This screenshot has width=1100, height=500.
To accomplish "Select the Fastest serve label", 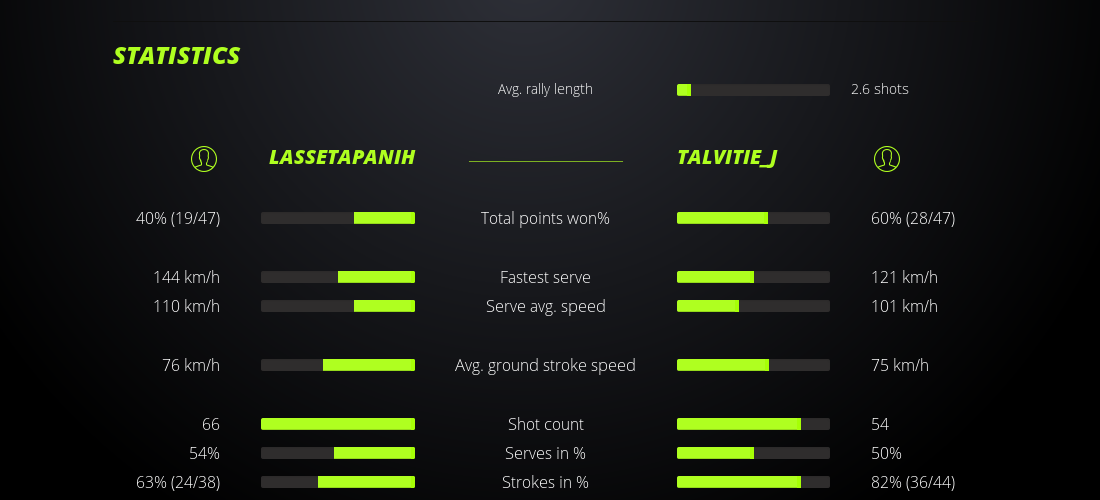I will click(x=545, y=277).
